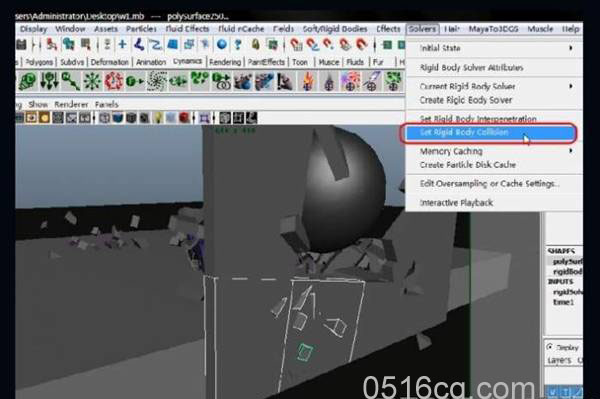Click the blue question mark help icon
The height and width of the screenshot is (399, 600).
[x=238, y=45]
